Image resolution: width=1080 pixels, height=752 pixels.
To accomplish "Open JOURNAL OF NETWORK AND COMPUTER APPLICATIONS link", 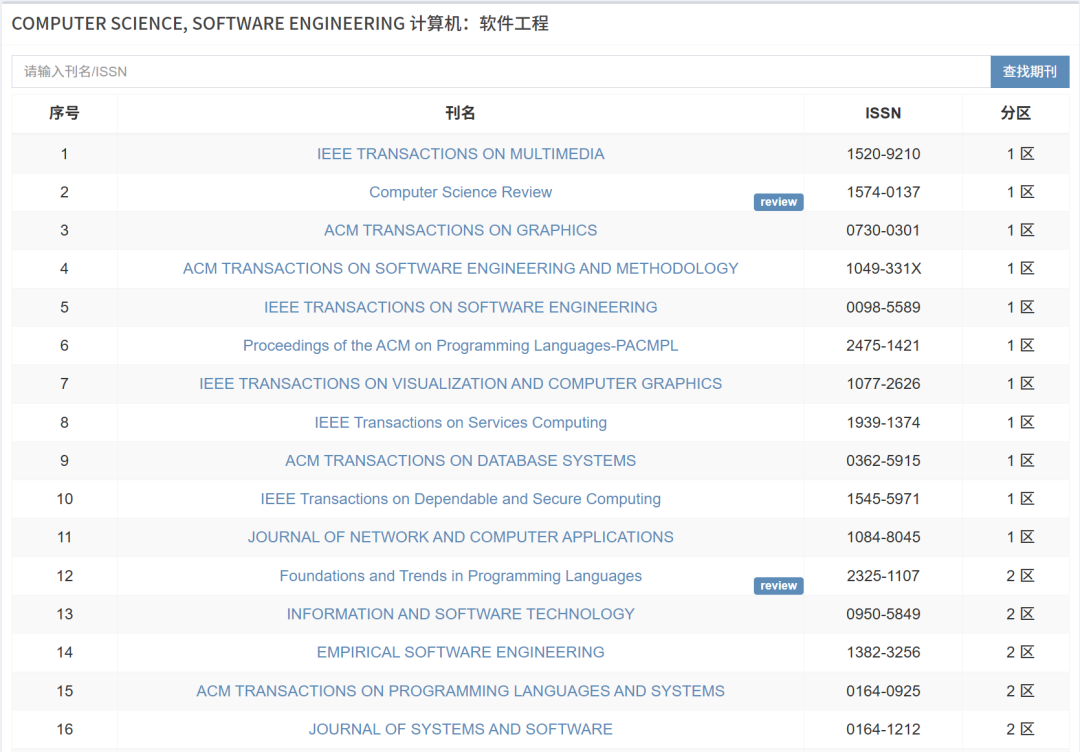I will pyautogui.click(x=460, y=537).
